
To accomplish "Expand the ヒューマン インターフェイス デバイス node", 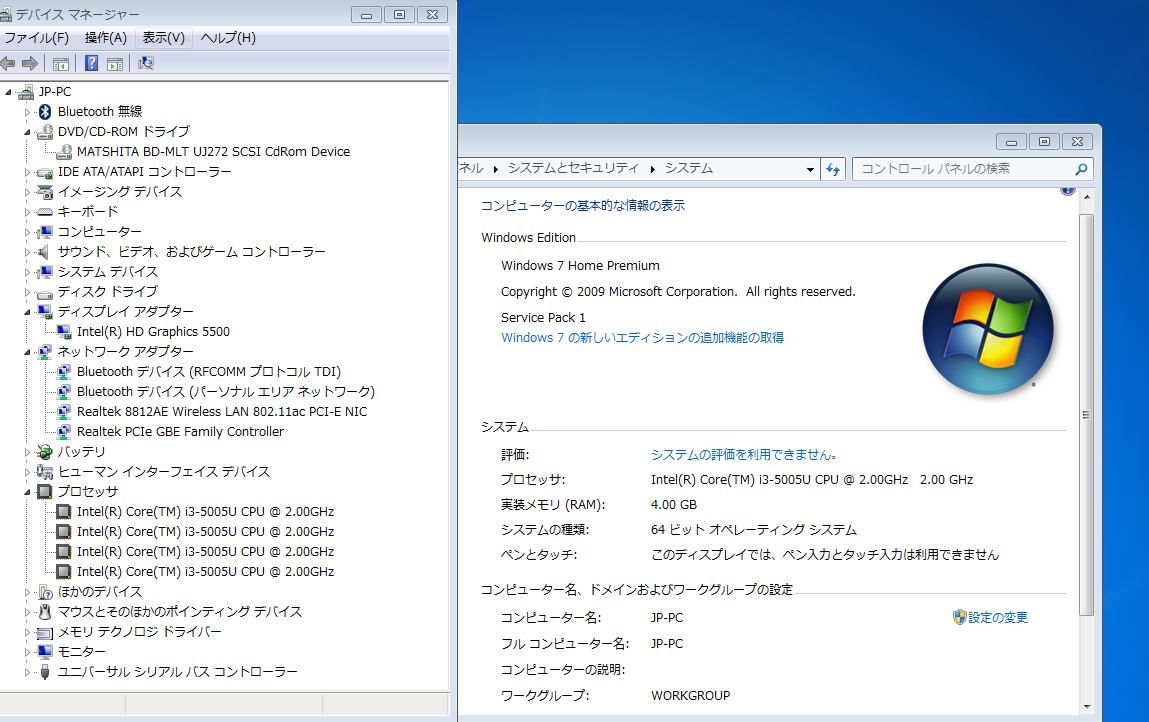I will point(28,472).
